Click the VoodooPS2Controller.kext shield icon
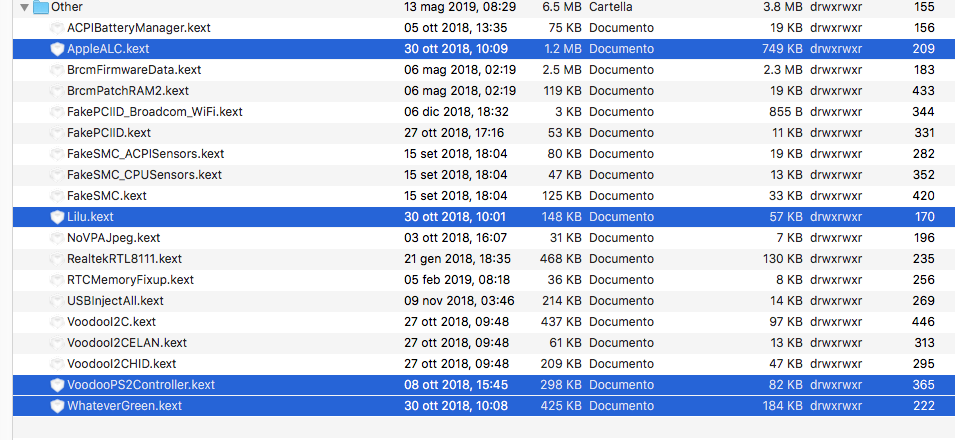Image resolution: width=955 pixels, height=440 pixels. click(x=57, y=385)
